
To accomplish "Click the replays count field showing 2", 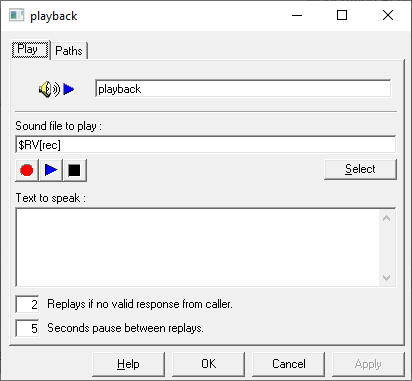I will click(27, 304).
